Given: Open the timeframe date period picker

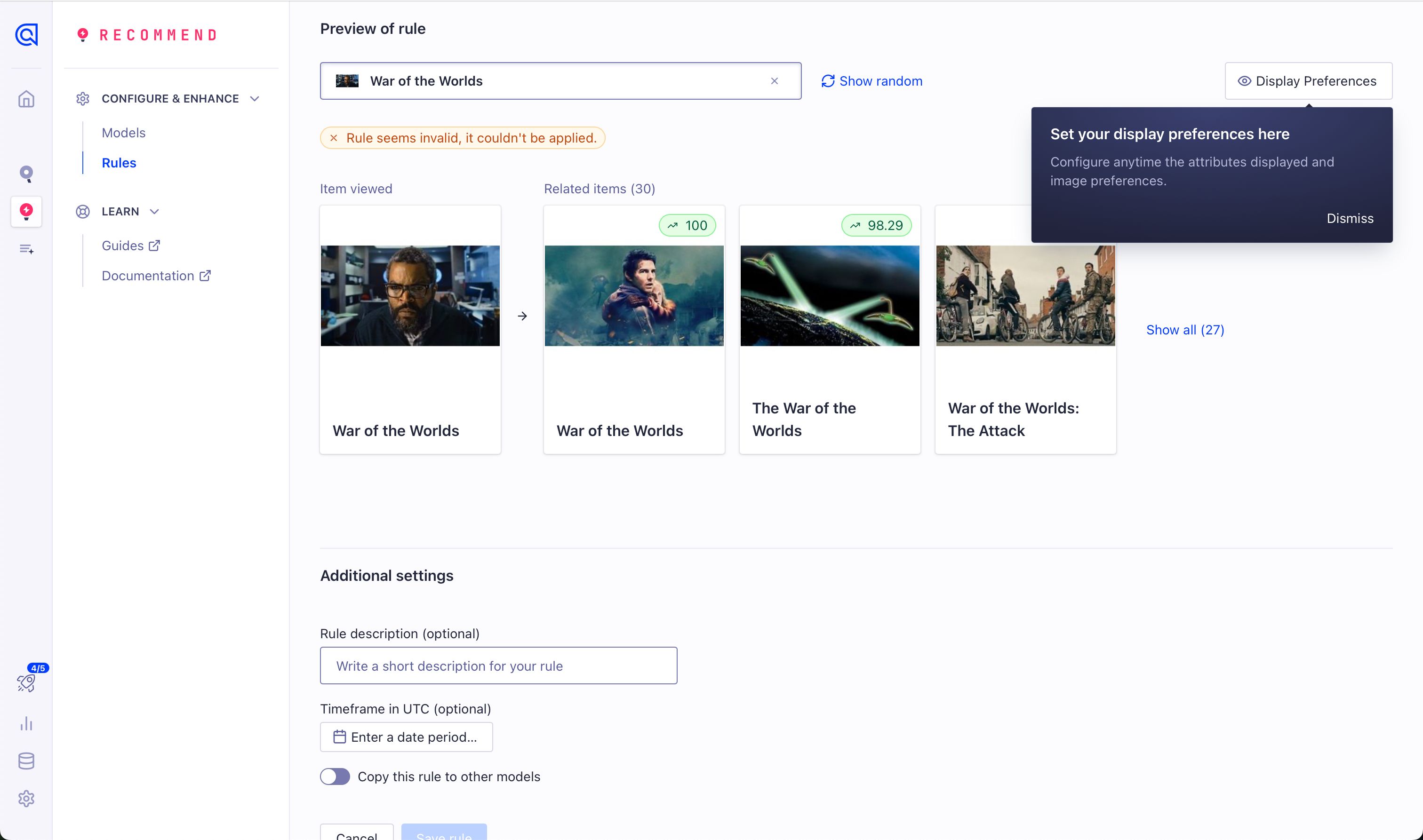Looking at the screenshot, I should [406, 737].
